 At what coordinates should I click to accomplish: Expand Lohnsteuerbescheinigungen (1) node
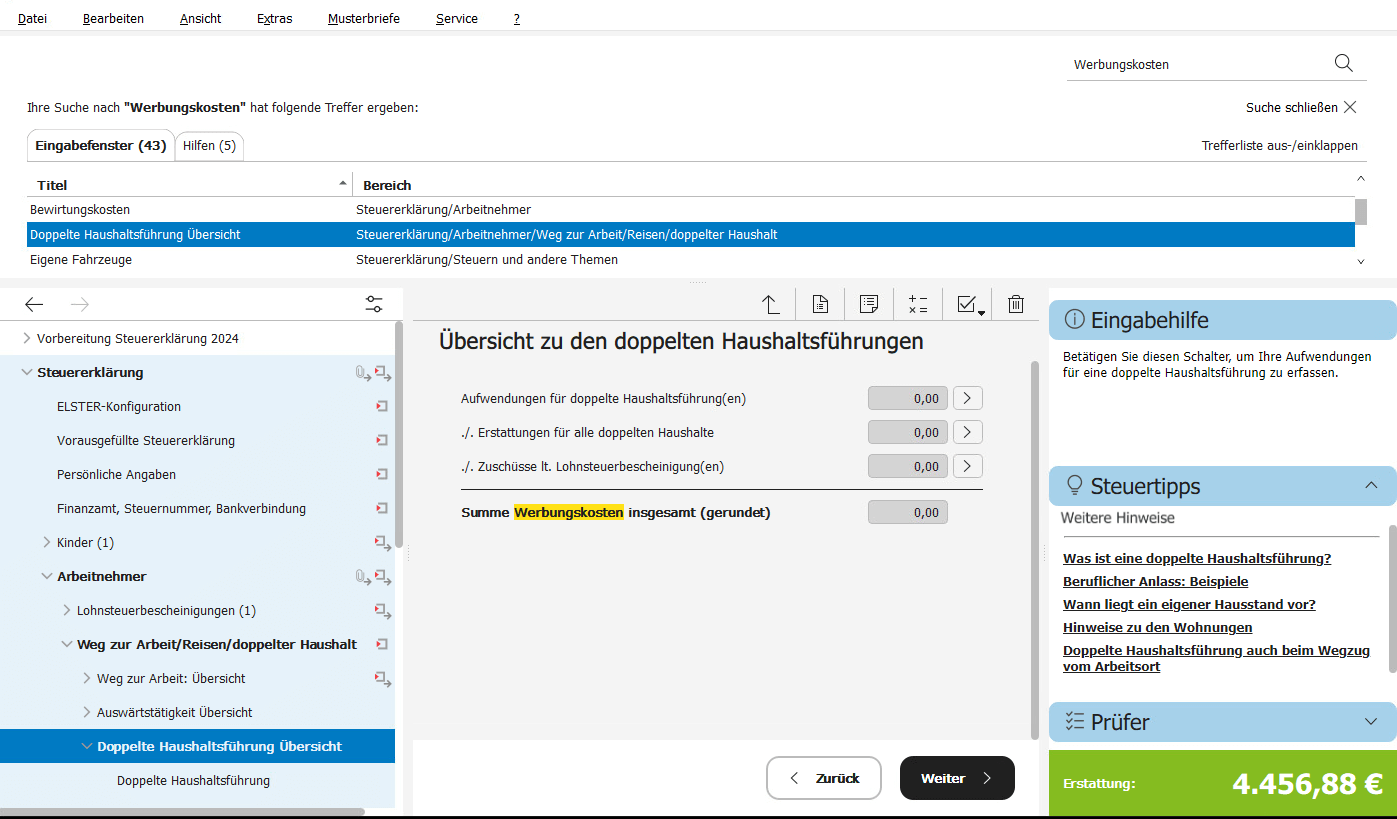(67, 610)
